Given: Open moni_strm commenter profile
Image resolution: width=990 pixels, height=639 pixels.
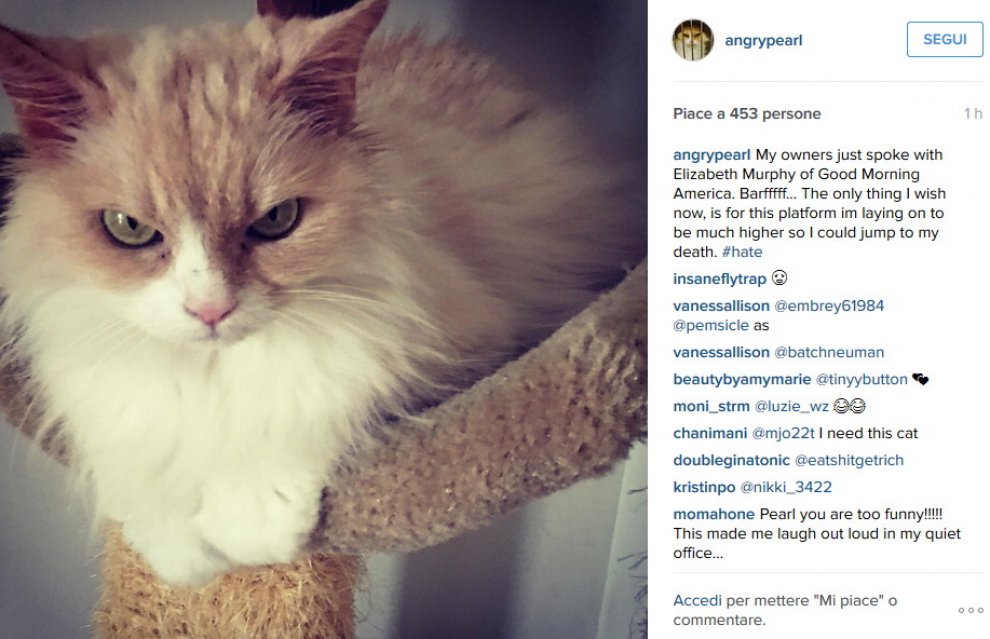Looking at the screenshot, I should (x=711, y=406).
